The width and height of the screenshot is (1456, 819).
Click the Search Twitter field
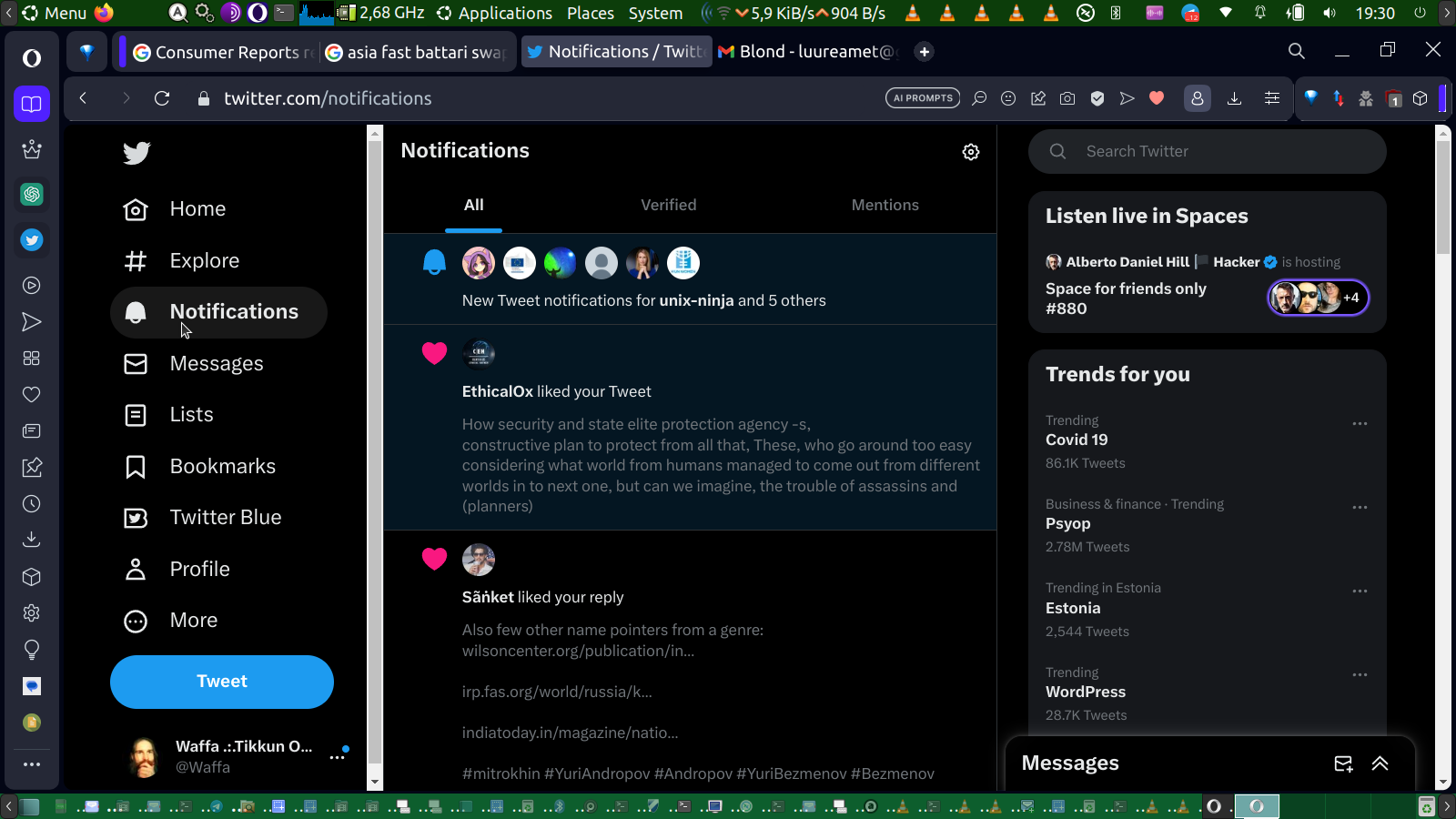pos(1219,152)
